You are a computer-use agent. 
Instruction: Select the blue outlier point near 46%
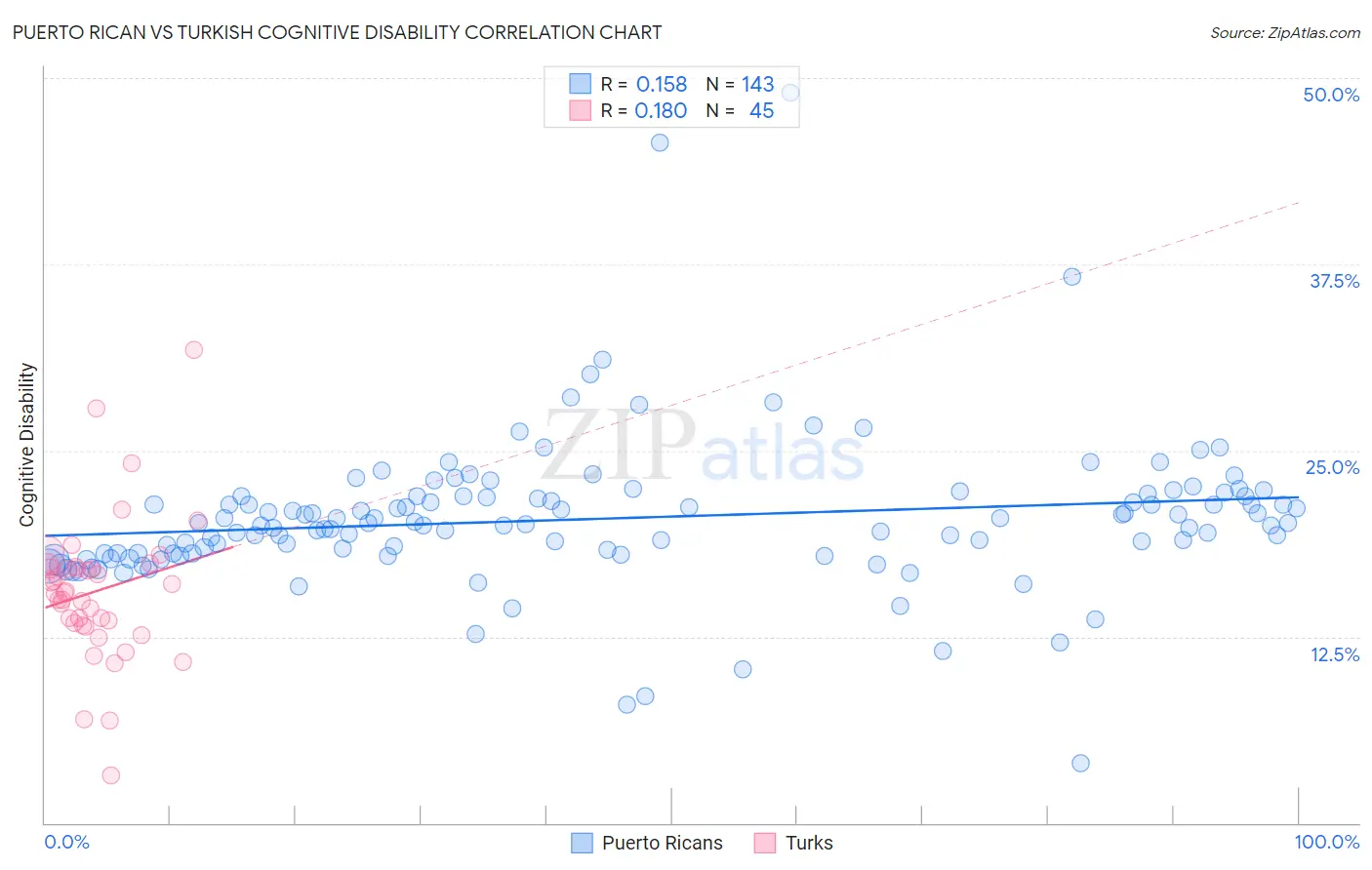(660, 142)
